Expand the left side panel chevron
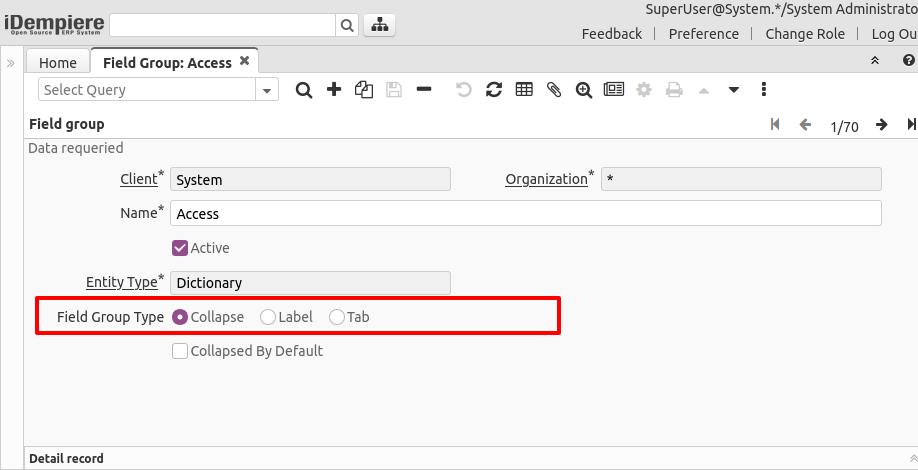This screenshot has height=470, width=918. [x=11, y=63]
